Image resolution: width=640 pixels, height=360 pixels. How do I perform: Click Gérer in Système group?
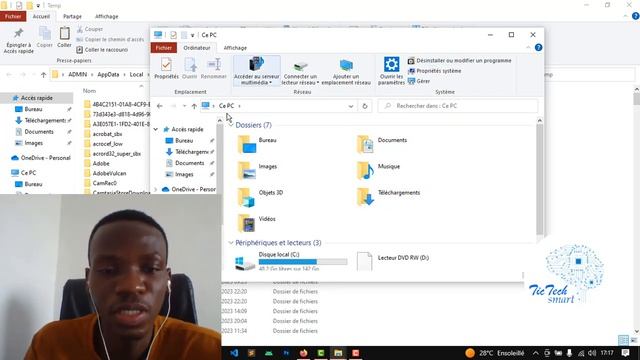[419, 81]
